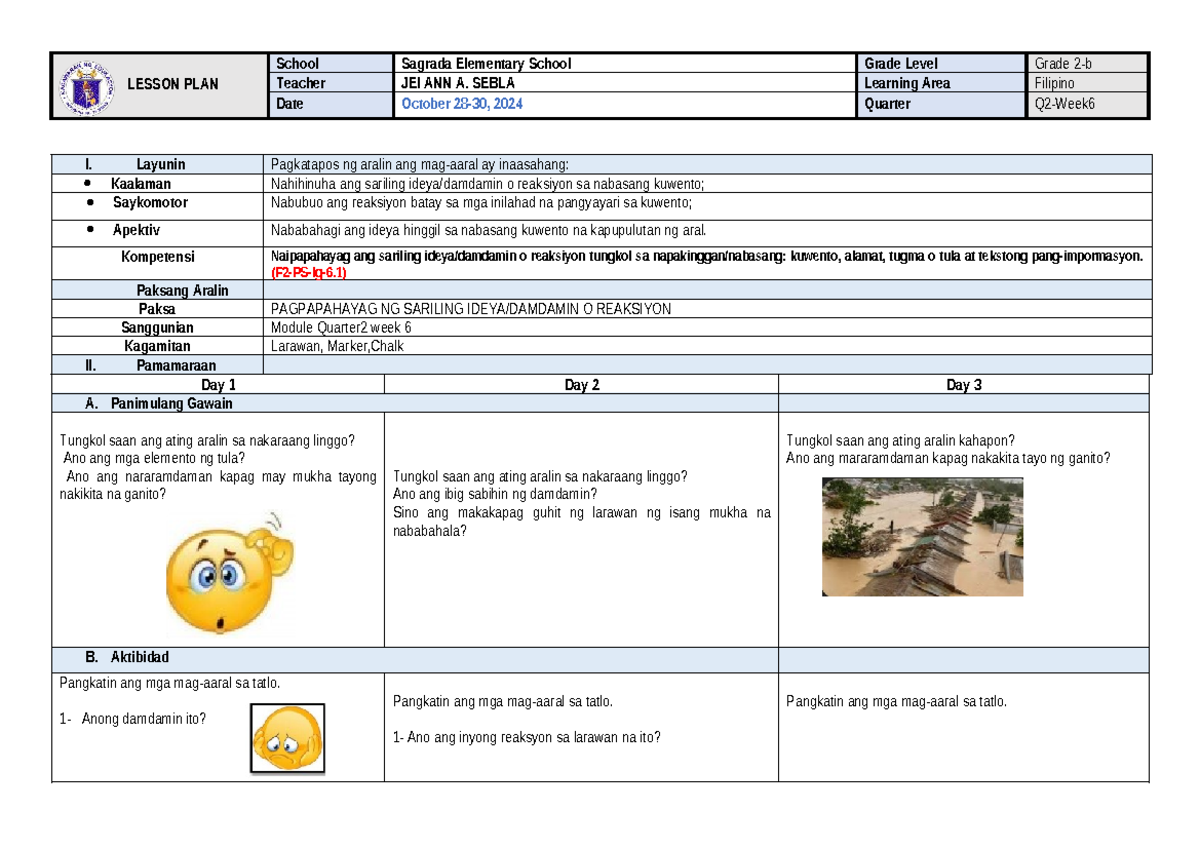This screenshot has width=1200, height=849.
Task: Click the red code '(F2-PS-Iq-6.1)'
Action: (308, 272)
